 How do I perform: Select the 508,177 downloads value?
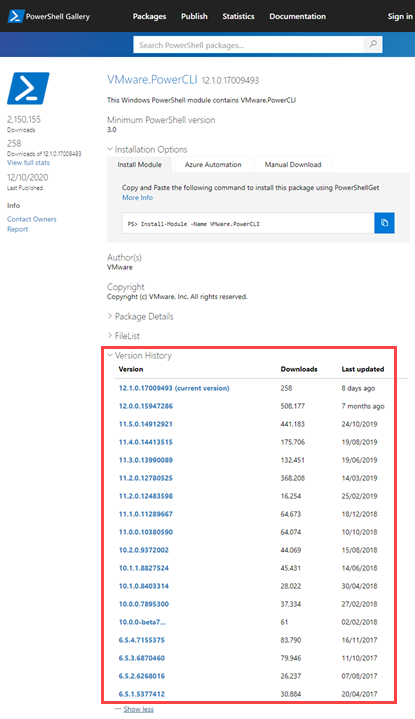(x=293, y=406)
